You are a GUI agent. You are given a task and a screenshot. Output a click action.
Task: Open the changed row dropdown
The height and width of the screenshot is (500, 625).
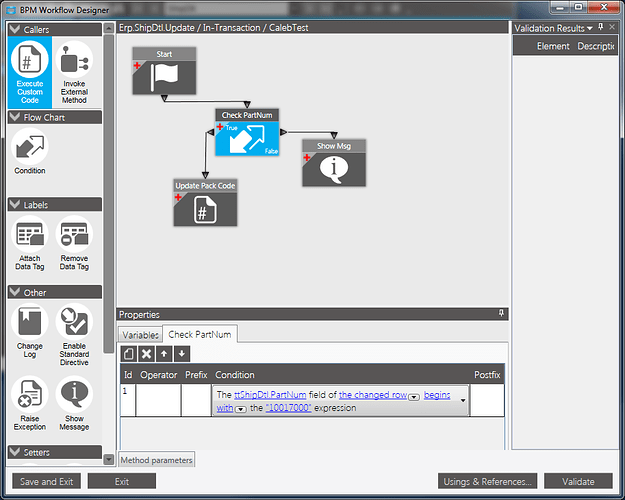click(x=414, y=397)
